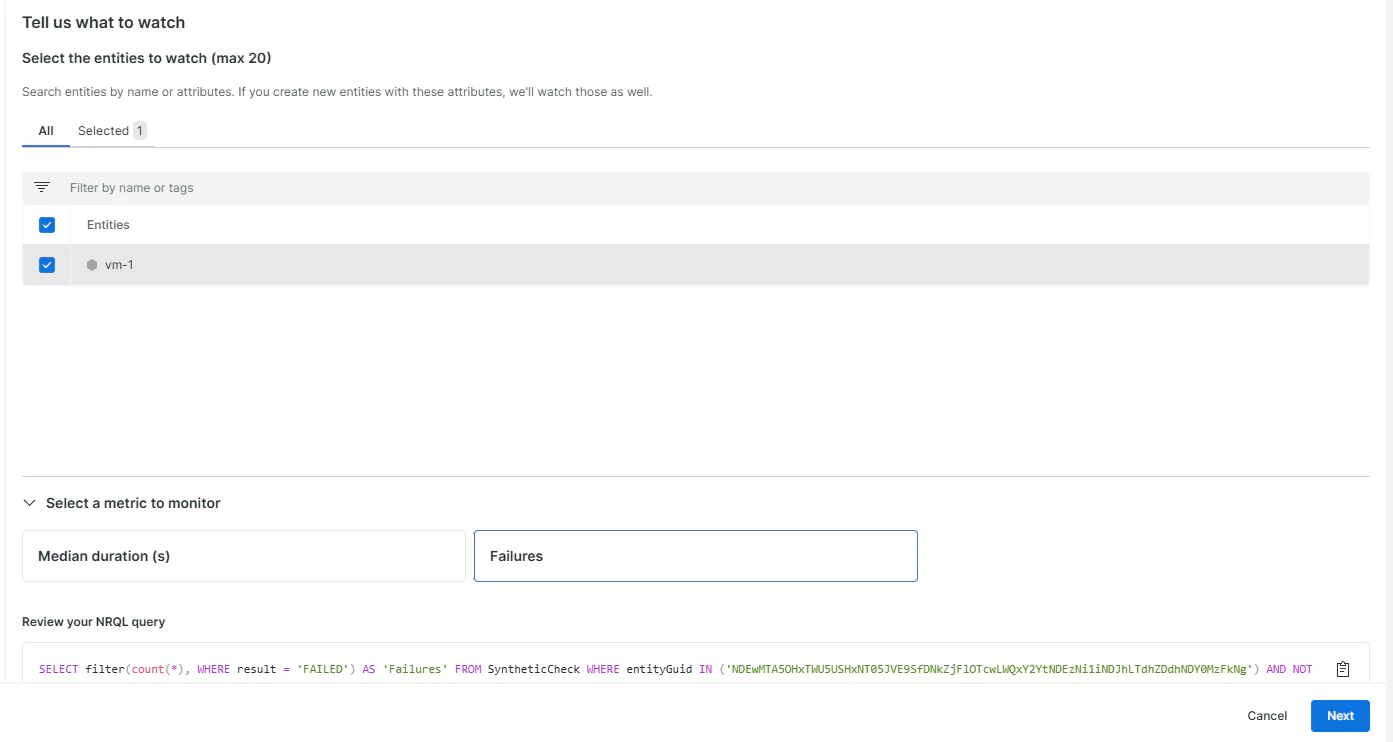Collapse the Select a metric to monitor section
This screenshot has height=742, width=1393.
tap(29, 503)
